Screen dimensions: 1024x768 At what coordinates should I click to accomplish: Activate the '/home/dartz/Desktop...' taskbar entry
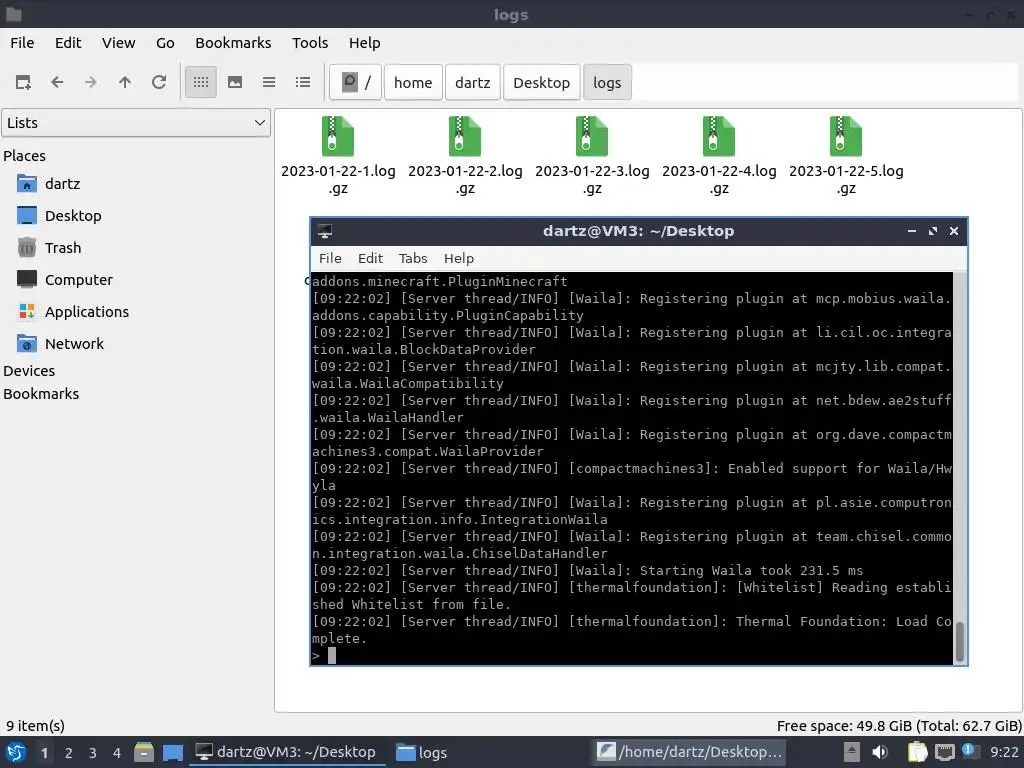(x=689, y=752)
